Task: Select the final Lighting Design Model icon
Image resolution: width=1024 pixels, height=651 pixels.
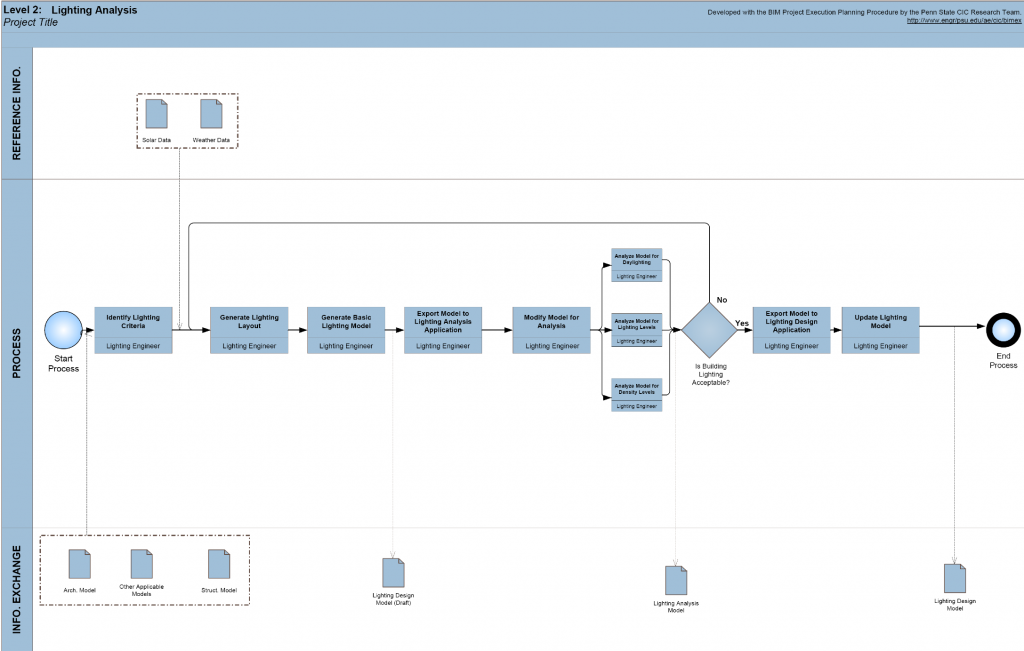Action: 955,578
